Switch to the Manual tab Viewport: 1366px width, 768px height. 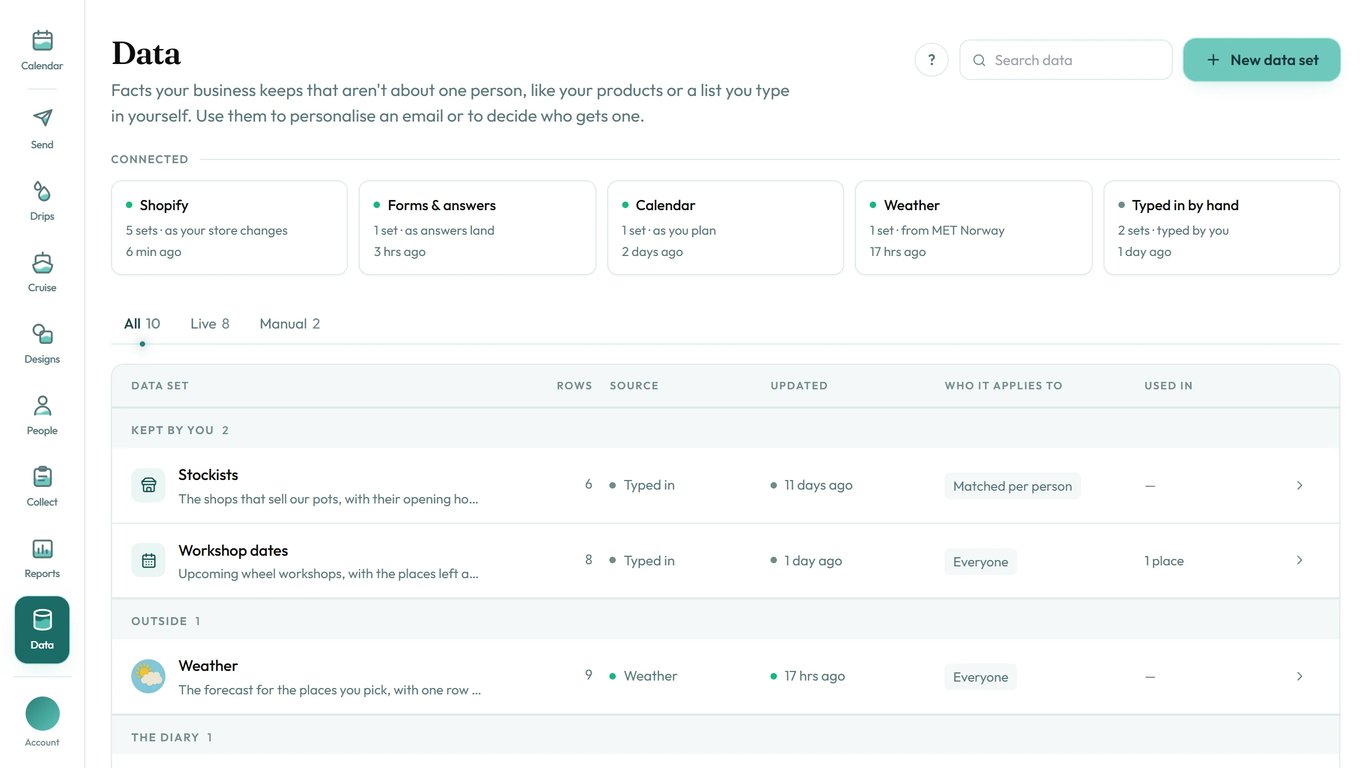(290, 324)
